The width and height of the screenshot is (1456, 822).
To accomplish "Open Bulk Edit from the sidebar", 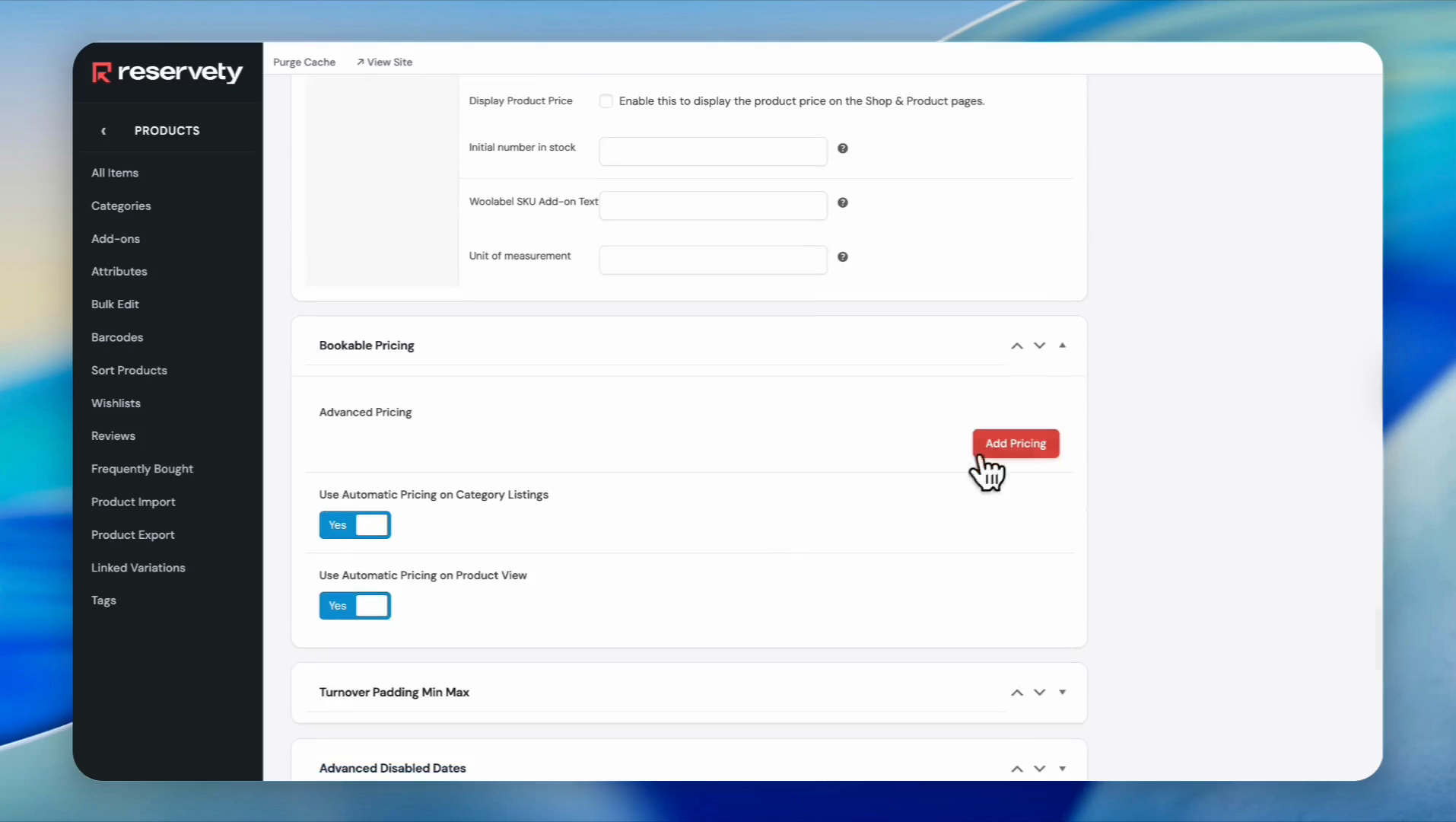I will pos(115,304).
